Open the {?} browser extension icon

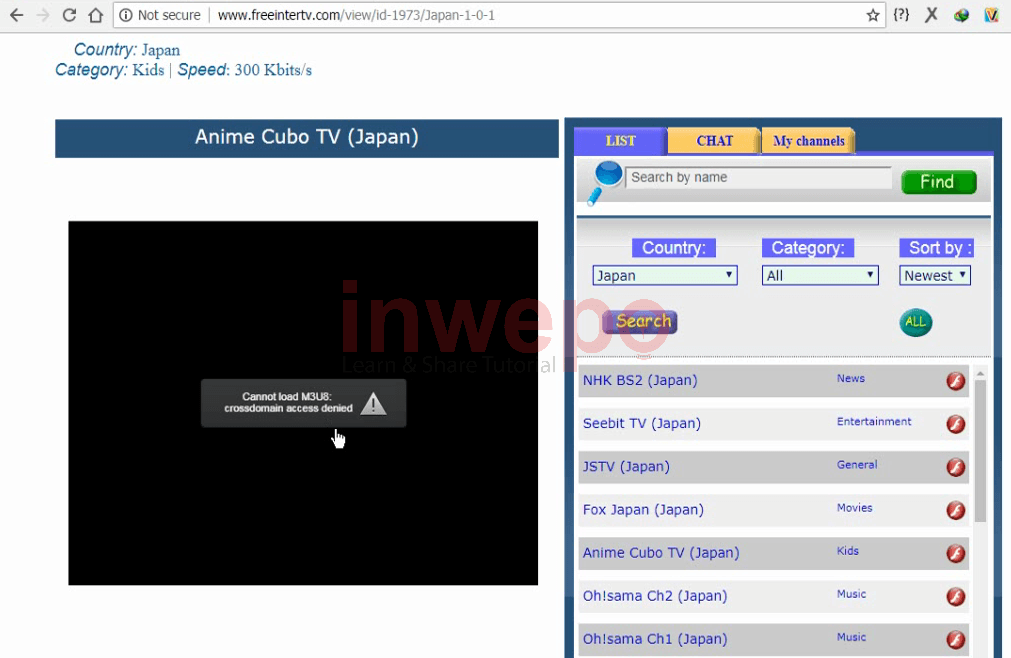901,14
